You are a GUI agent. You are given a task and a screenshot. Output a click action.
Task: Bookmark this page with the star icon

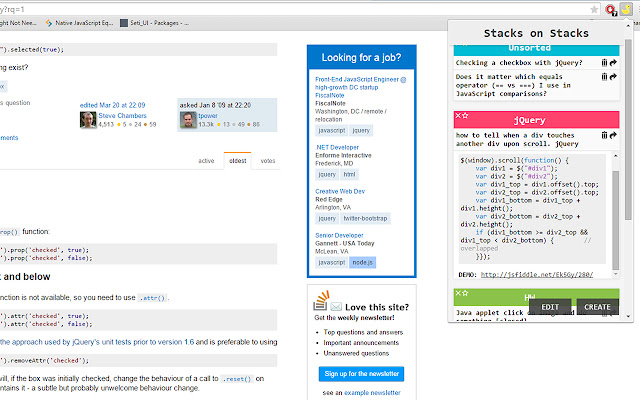(594, 9)
